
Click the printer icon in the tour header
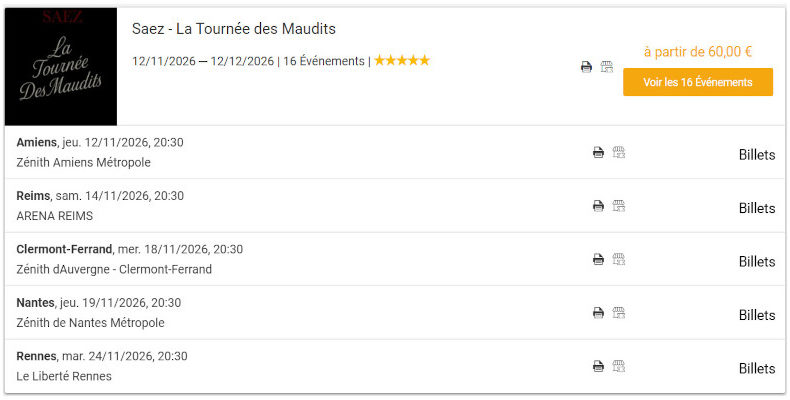(586, 67)
